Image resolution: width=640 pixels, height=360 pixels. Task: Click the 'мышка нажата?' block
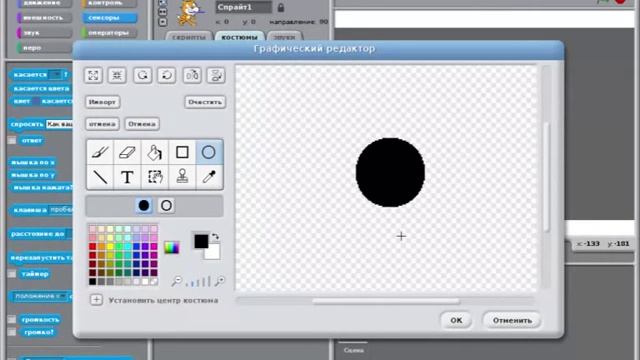pos(42,187)
